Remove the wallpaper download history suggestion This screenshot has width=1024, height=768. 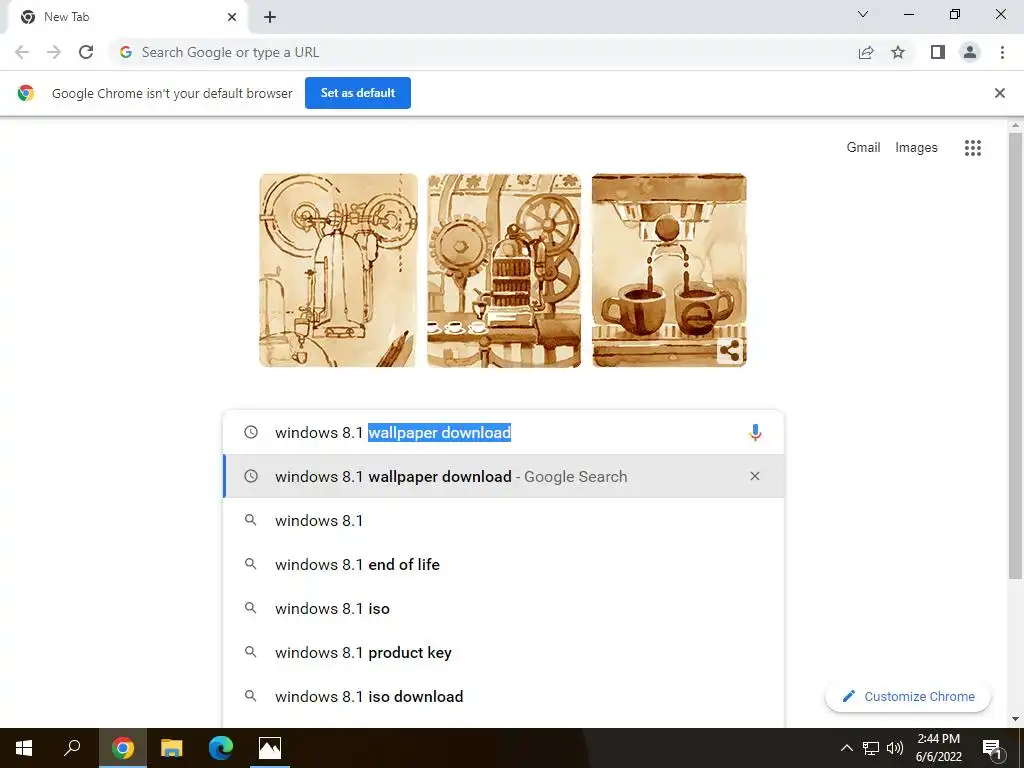[754, 476]
